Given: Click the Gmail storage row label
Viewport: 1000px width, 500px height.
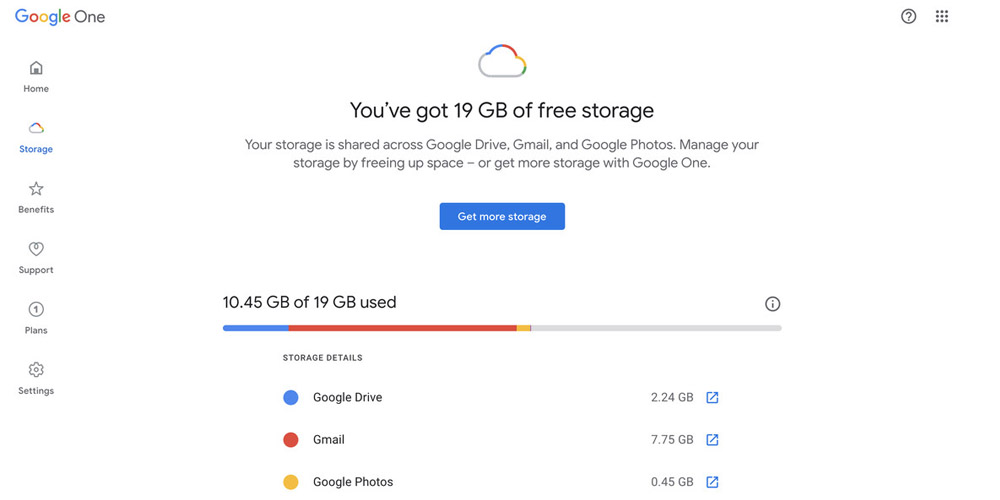Looking at the screenshot, I should (x=328, y=439).
